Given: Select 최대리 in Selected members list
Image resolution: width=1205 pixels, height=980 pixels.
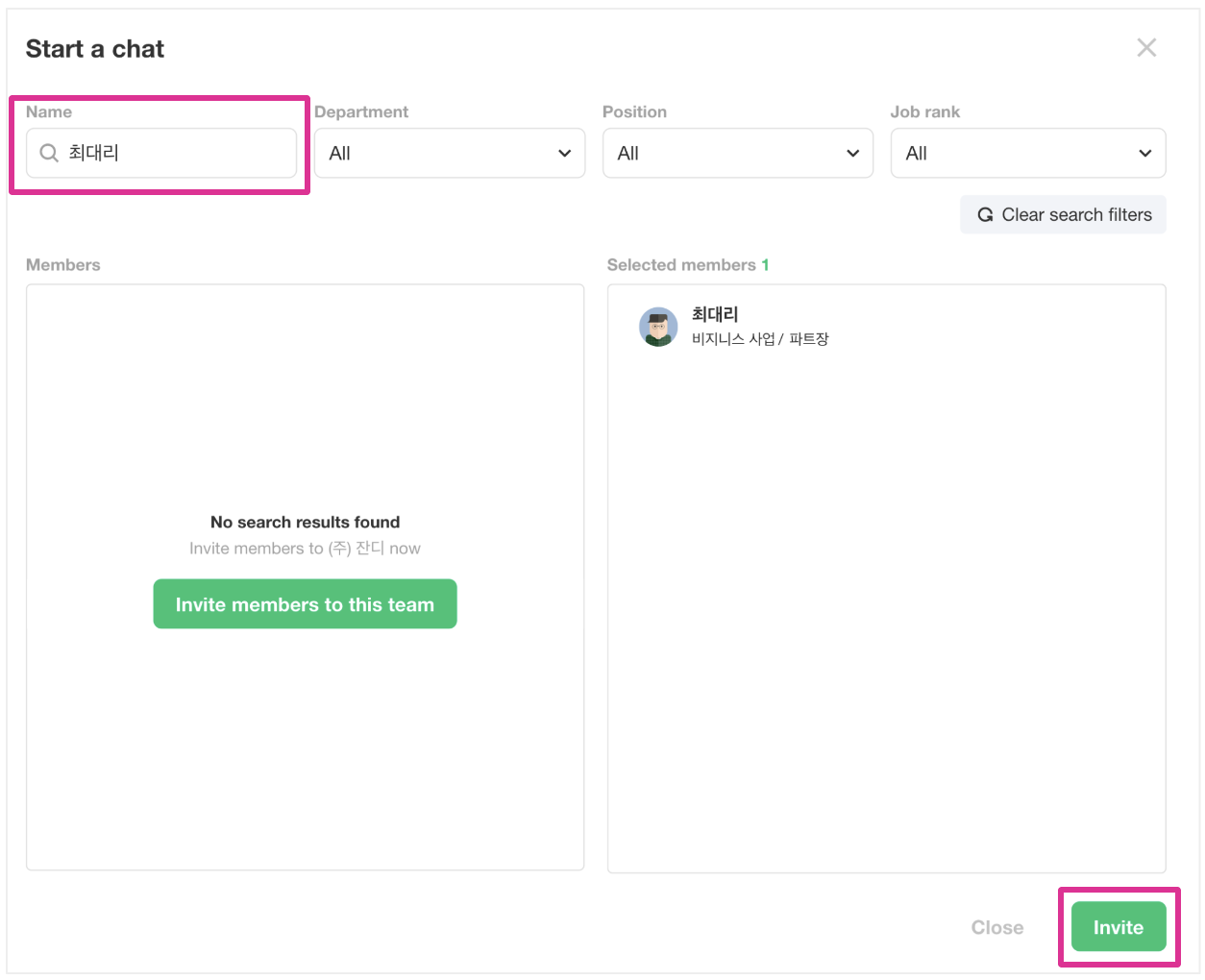Looking at the screenshot, I should [715, 314].
